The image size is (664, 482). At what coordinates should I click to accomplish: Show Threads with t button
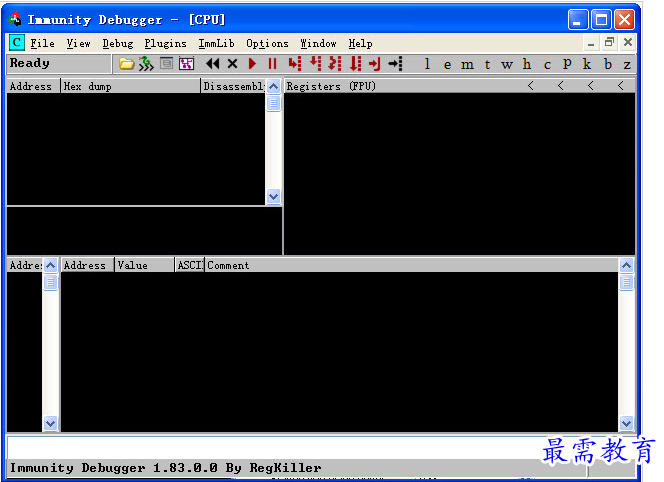click(x=487, y=64)
